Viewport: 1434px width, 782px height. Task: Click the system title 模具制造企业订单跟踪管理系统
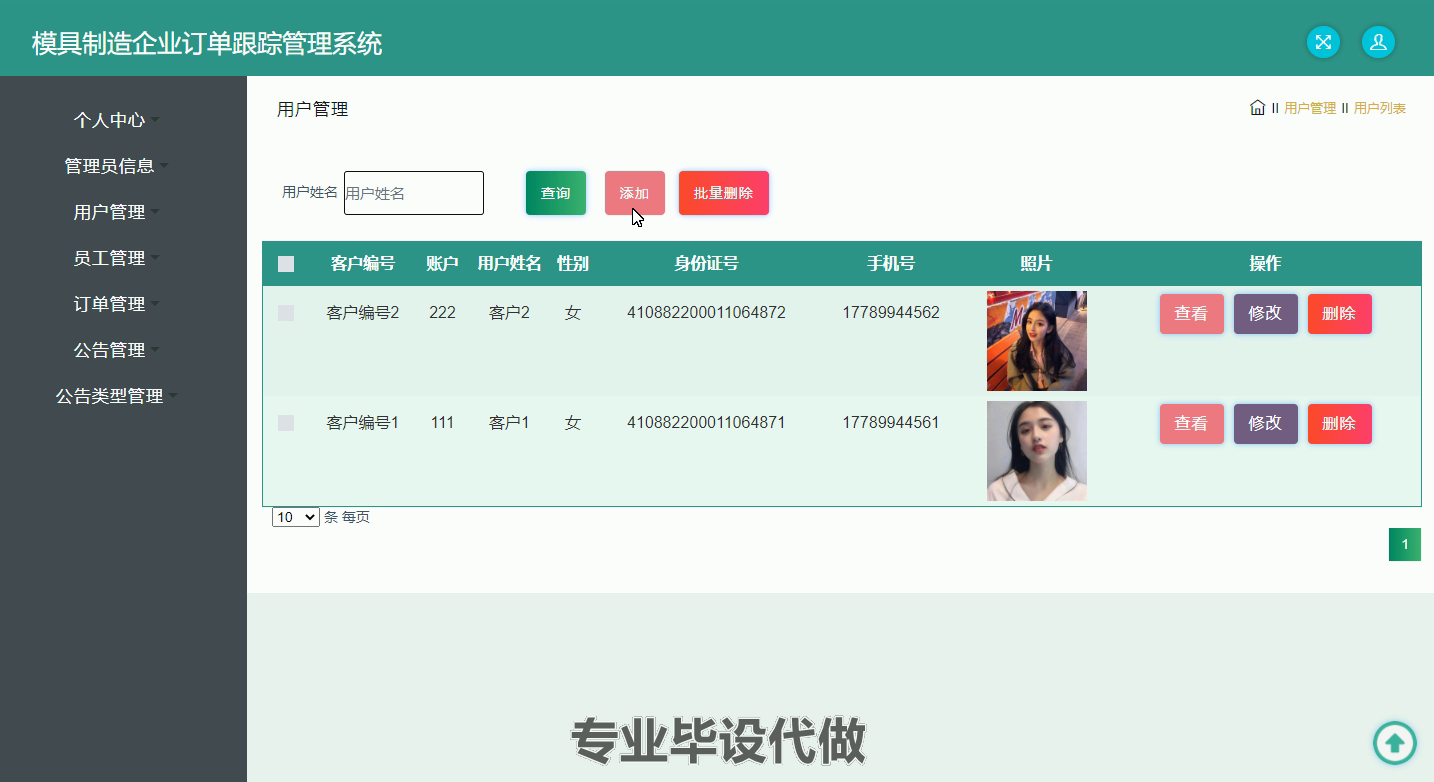(x=207, y=44)
